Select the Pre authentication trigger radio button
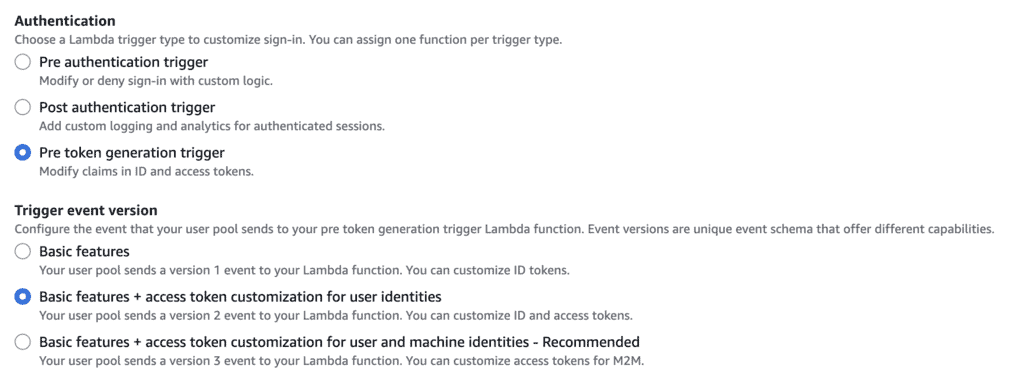The height and width of the screenshot is (384, 1024). 23,63
